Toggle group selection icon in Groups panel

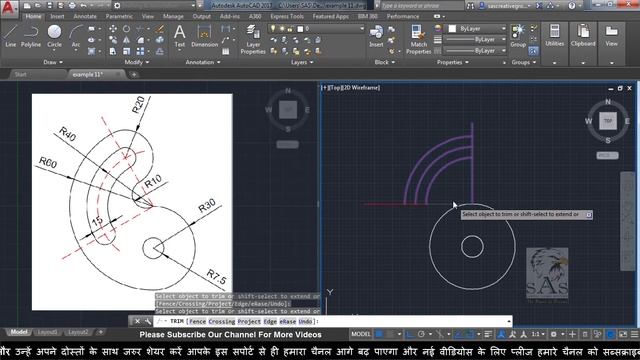pos(533,51)
